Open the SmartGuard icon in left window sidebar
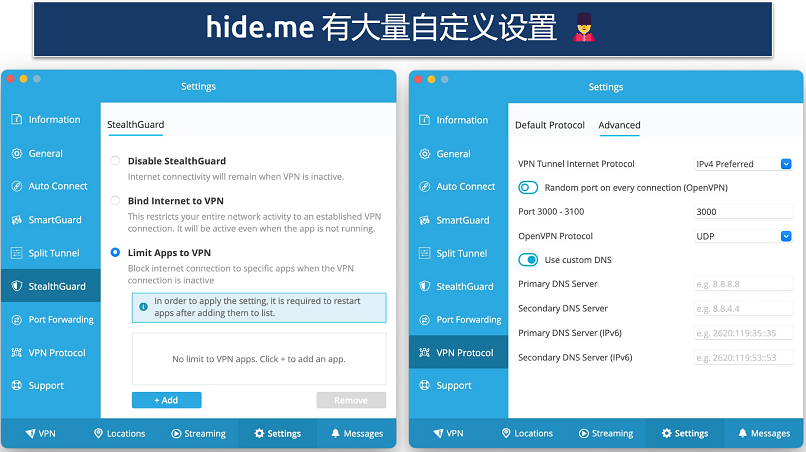 (x=16, y=220)
